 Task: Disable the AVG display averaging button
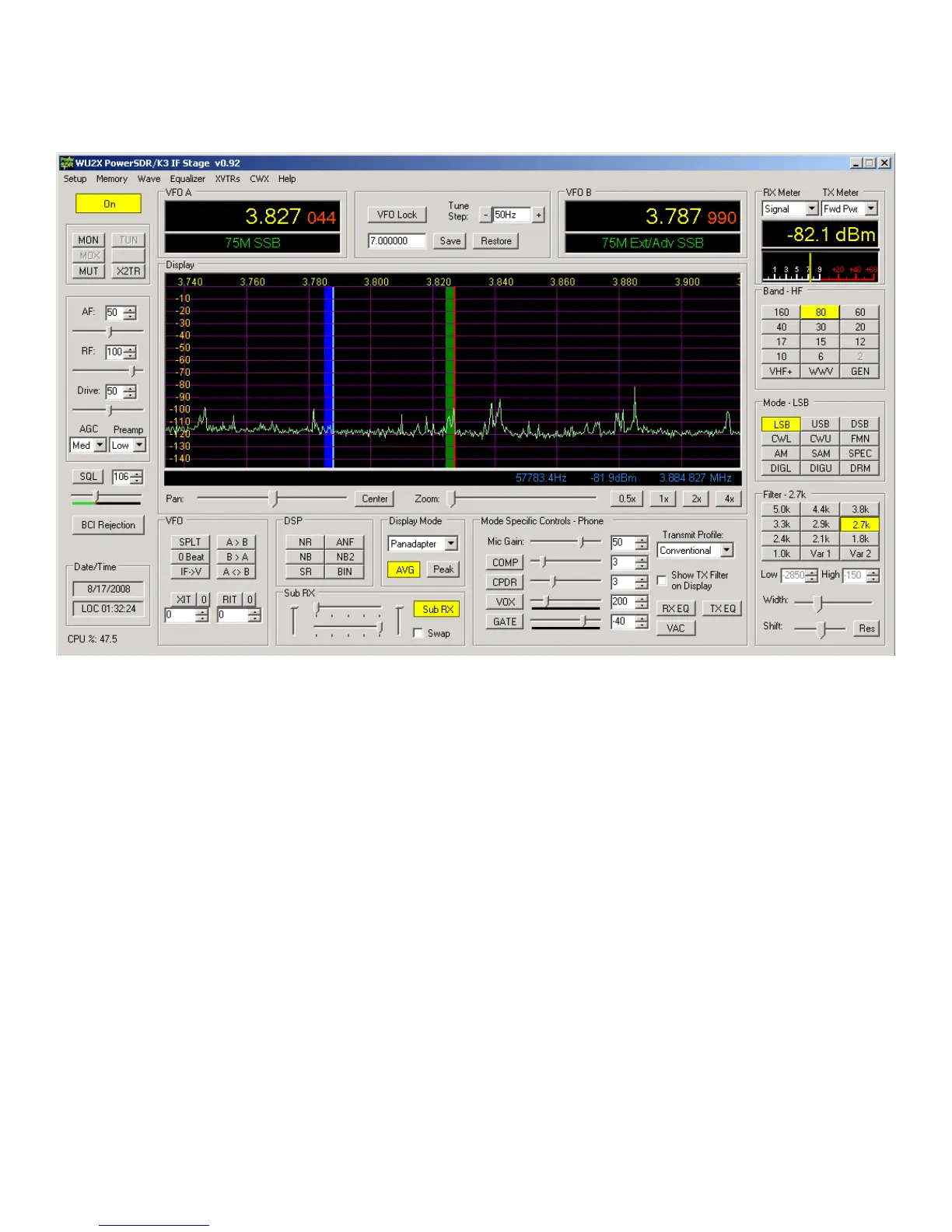[404, 569]
